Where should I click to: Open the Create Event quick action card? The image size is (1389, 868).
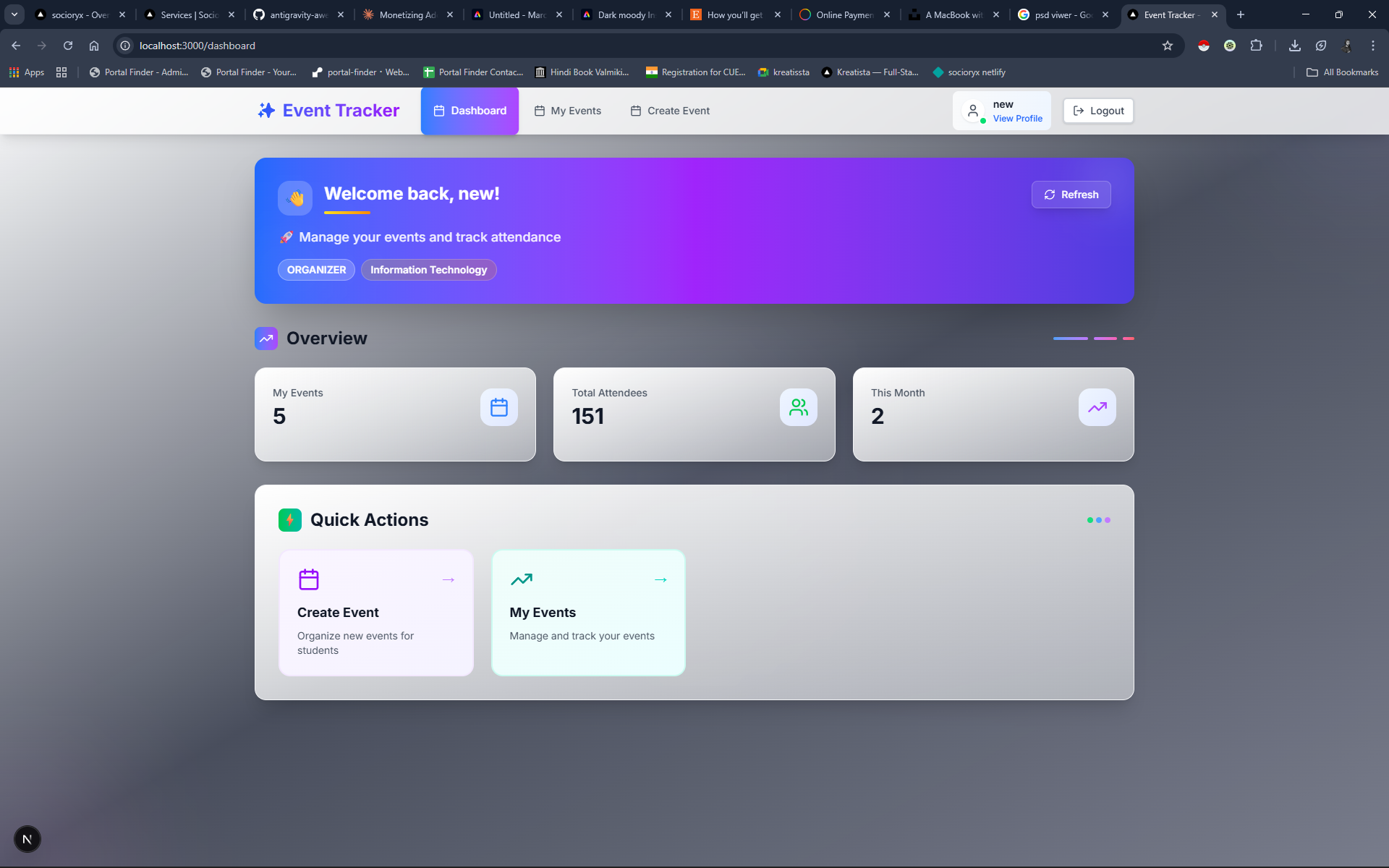coord(376,613)
